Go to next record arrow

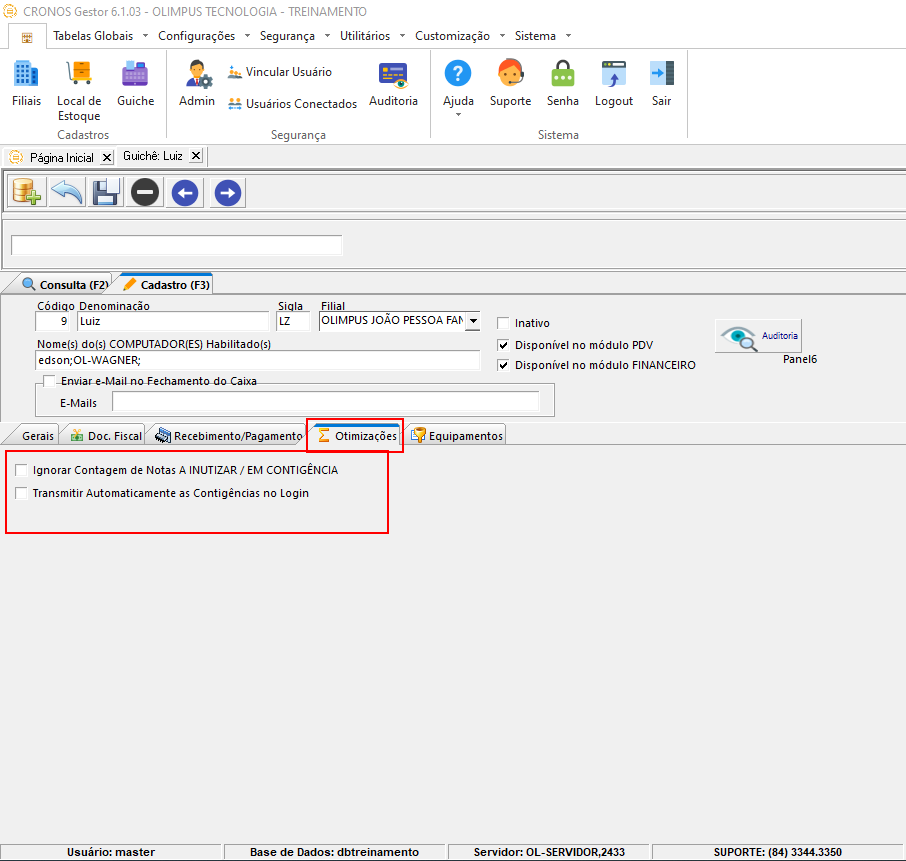click(228, 192)
